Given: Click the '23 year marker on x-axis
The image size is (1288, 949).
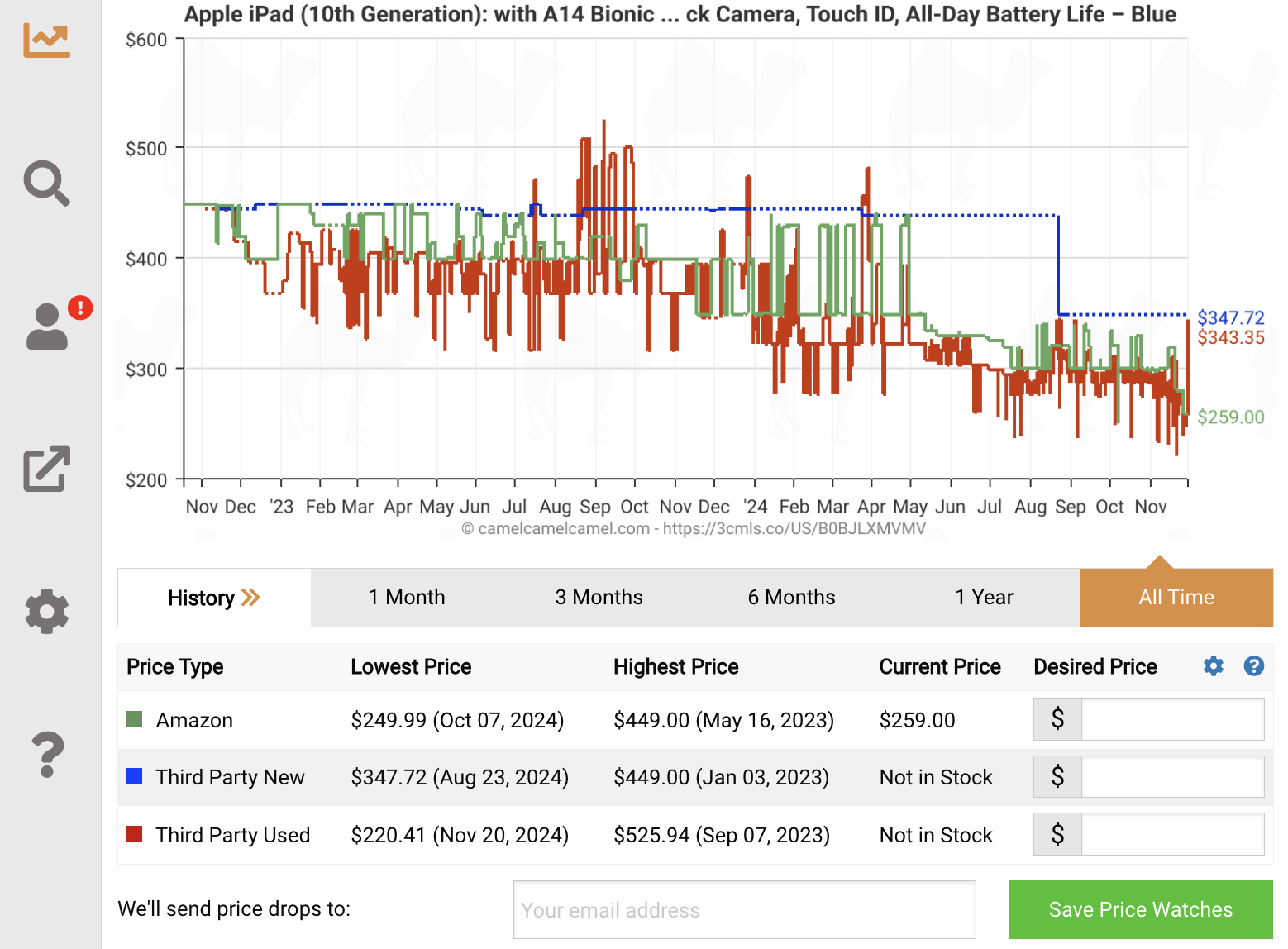Looking at the screenshot, I should pos(281,506).
